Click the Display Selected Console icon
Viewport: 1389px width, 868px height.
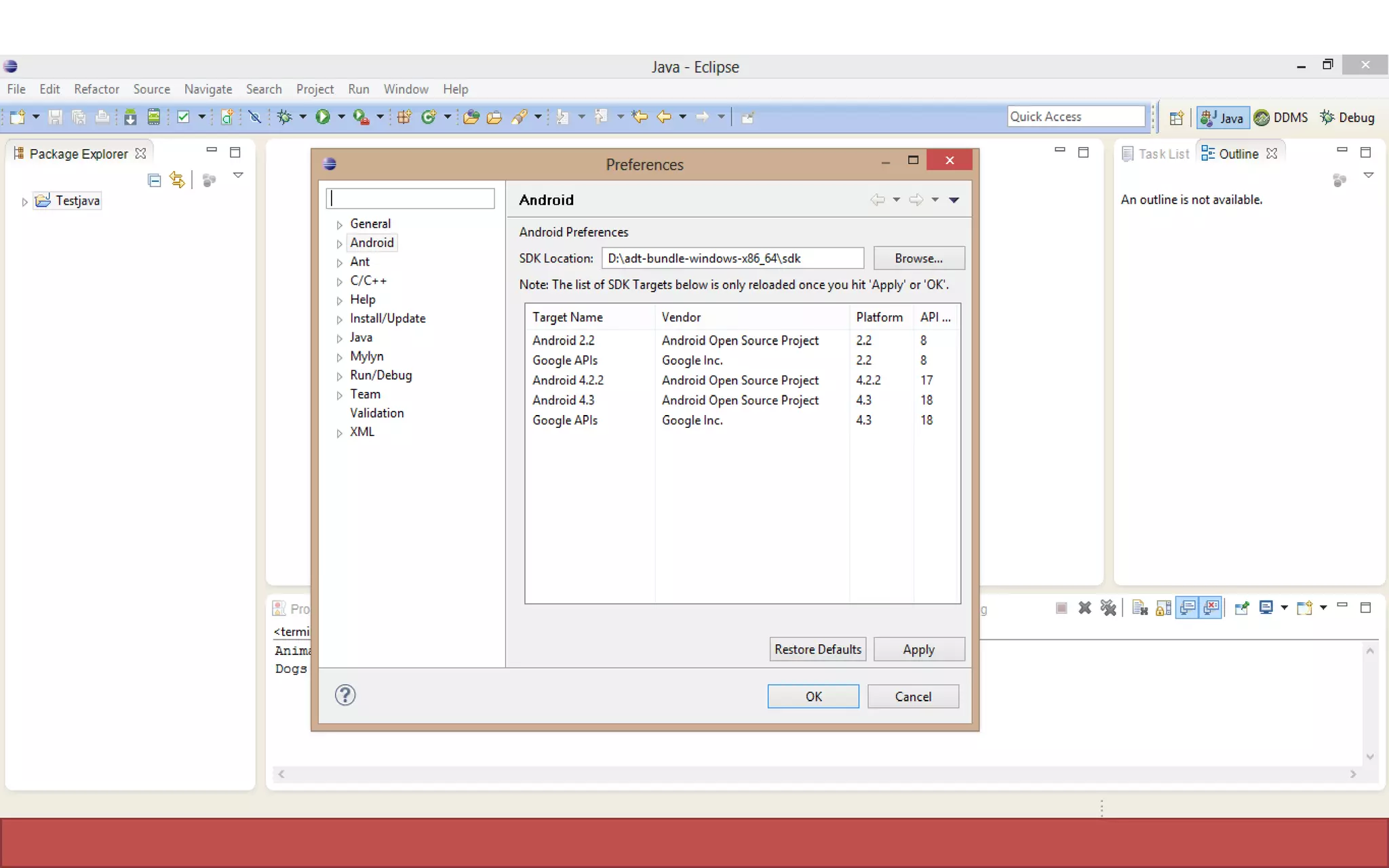click(x=1266, y=608)
